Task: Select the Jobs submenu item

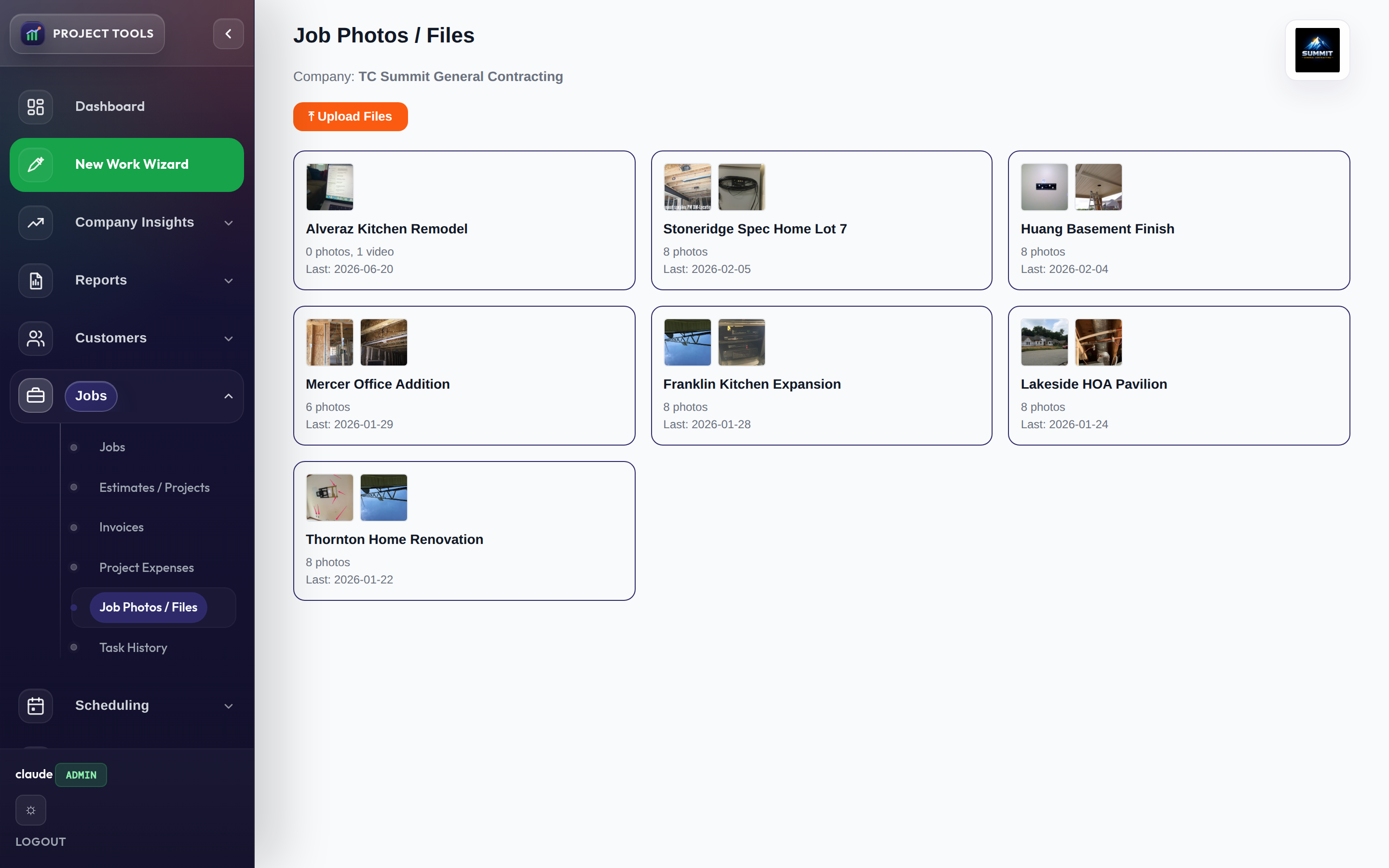Action: tap(112, 447)
